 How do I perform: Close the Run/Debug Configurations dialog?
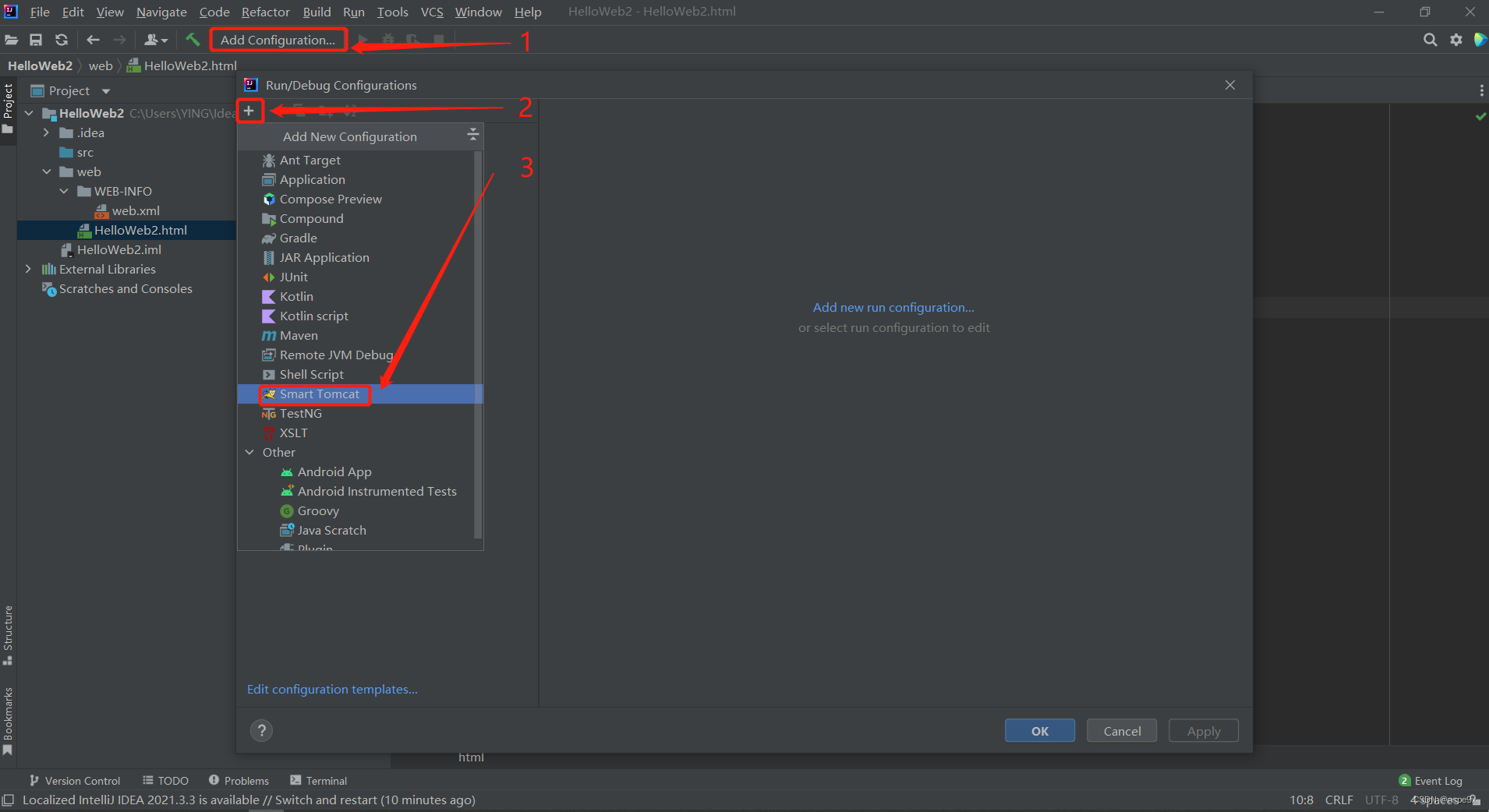tap(1230, 85)
